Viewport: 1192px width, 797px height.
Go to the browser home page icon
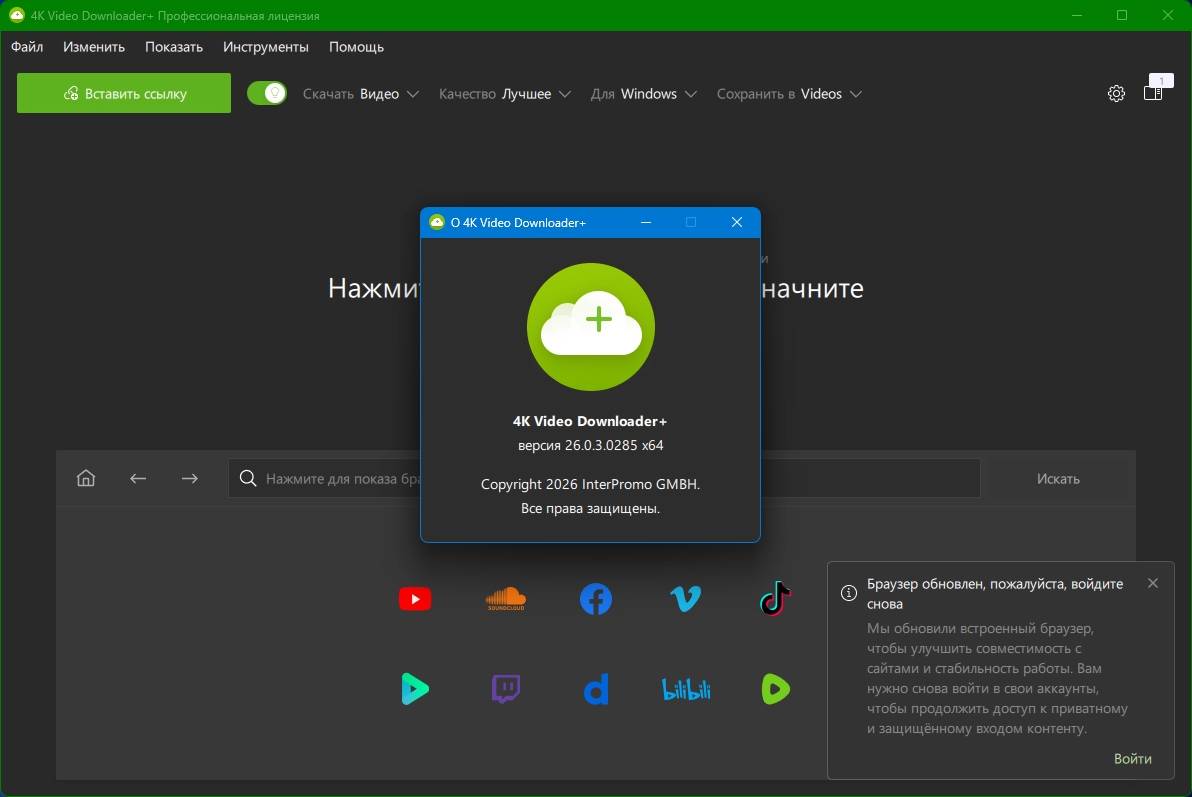(x=86, y=479)
